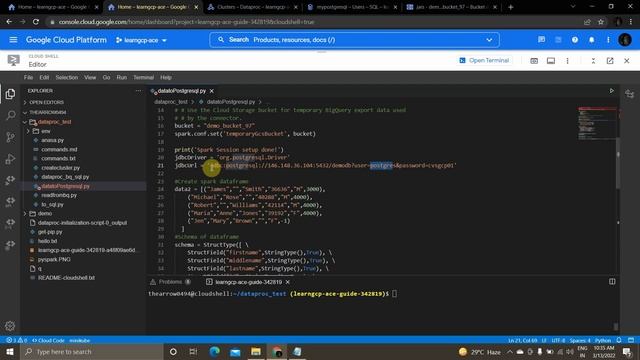640x360 pixels.
Task: Open the Search view in activity bar
Action: point(10,116)
